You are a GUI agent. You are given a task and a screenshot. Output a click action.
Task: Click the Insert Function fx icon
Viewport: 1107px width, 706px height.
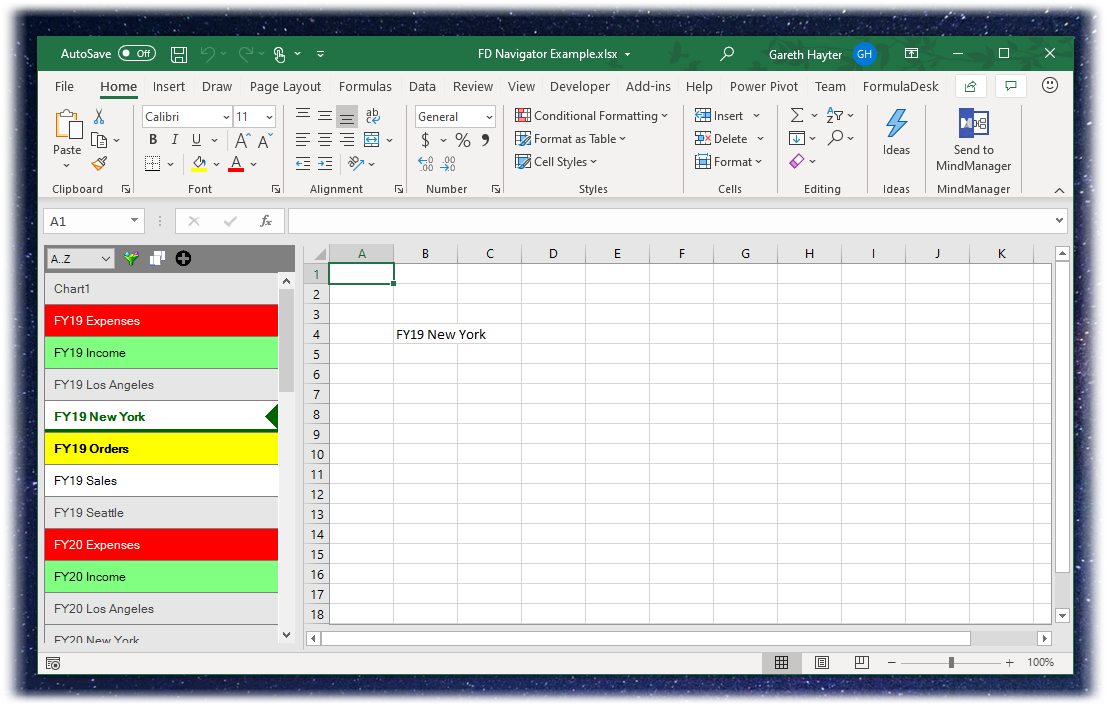pyautogui.click(x=266, y=222)
